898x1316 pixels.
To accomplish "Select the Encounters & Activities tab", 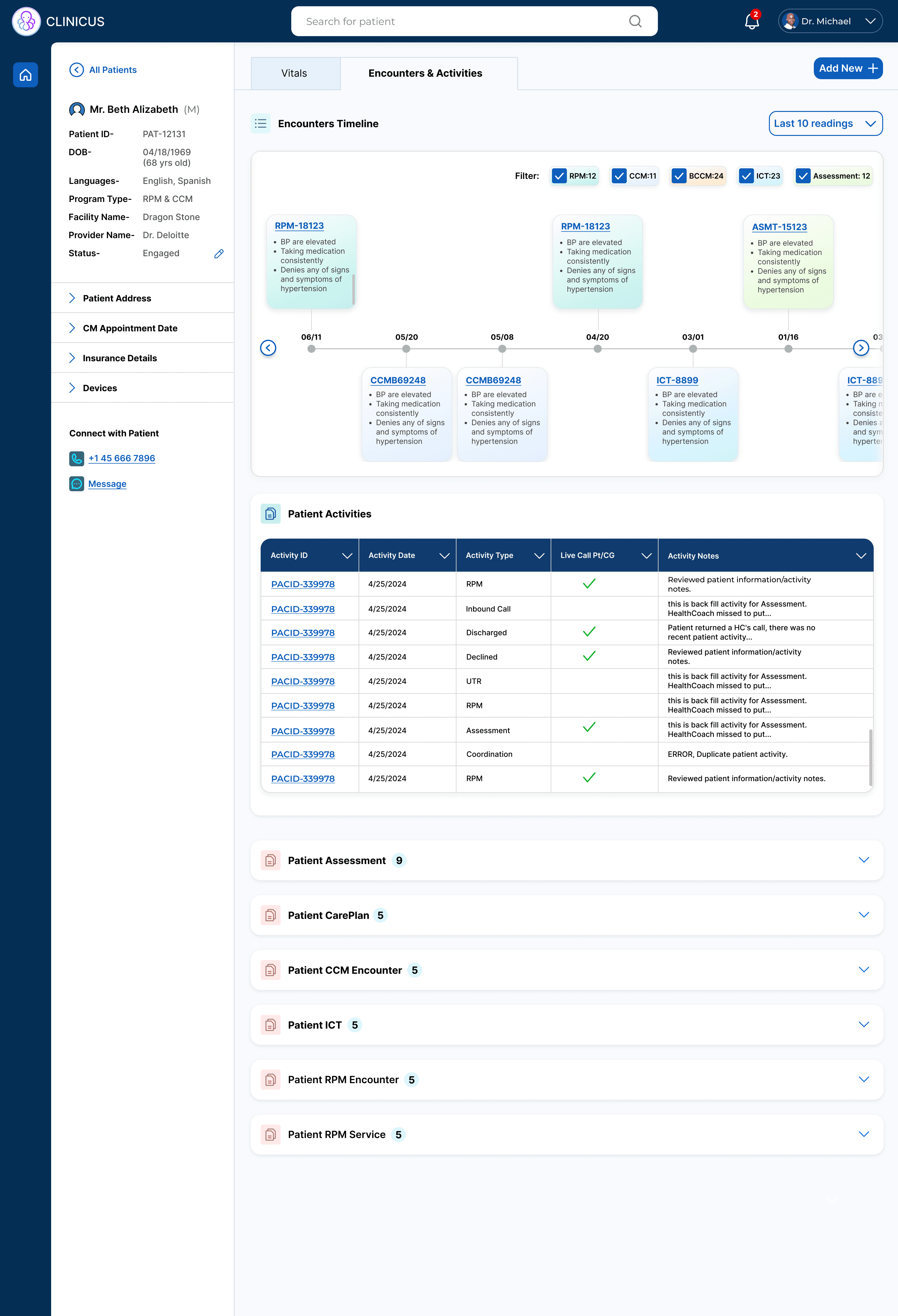I will coord(425,73).
